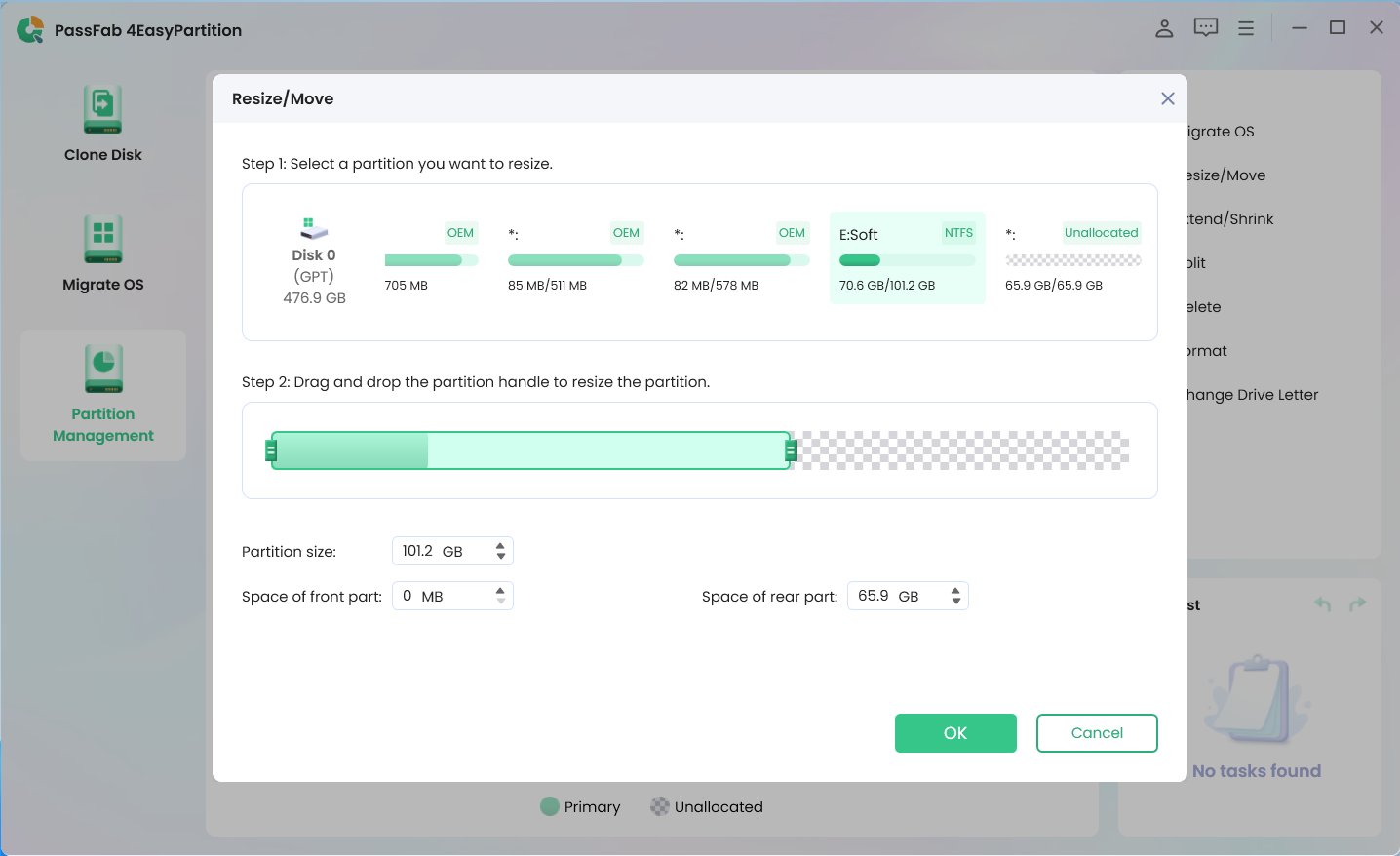Cancel the Resize/Move operation
This screenshot has width=1400, height=856.
coord(1097,732)
